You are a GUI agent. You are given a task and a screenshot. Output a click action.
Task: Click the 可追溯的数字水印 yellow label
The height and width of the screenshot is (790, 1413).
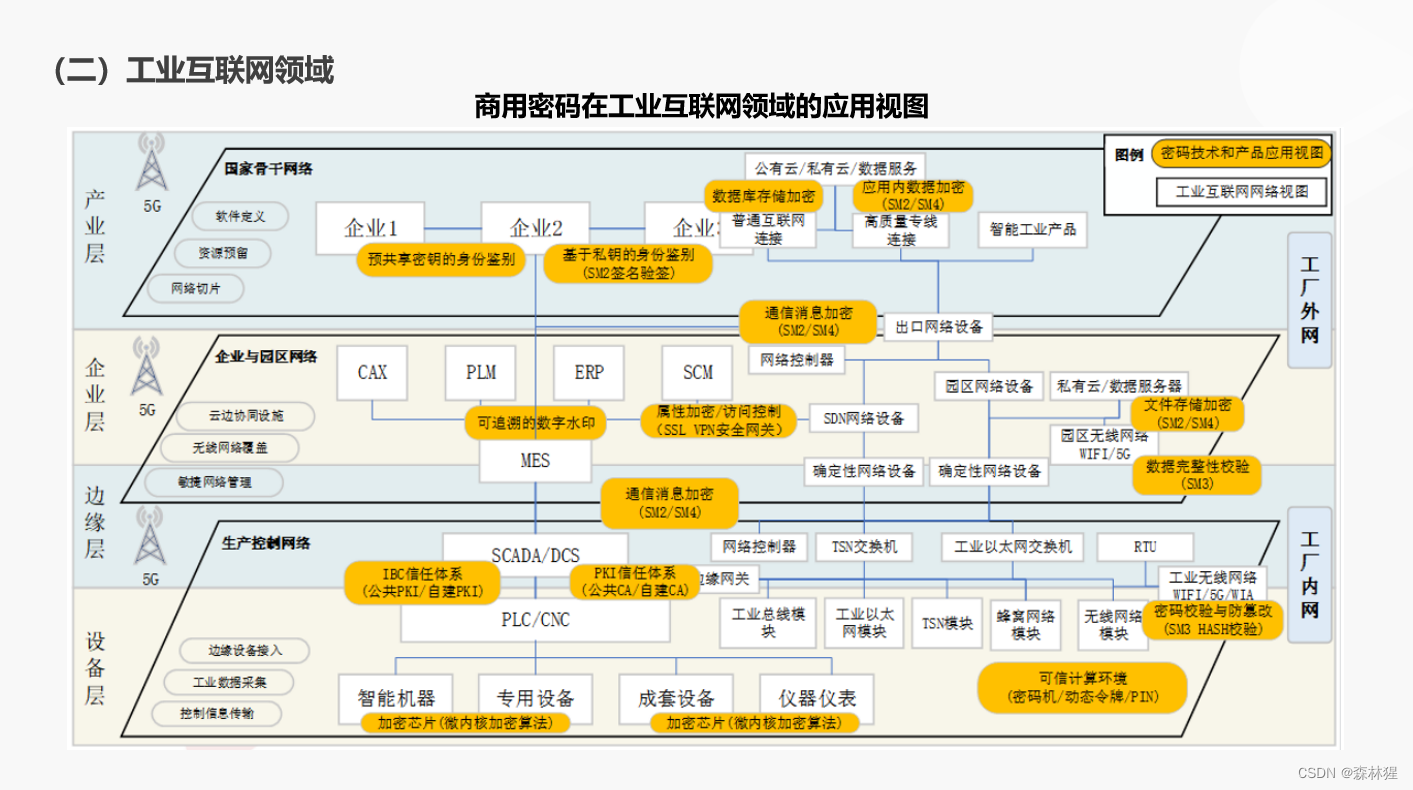point(535,422)
